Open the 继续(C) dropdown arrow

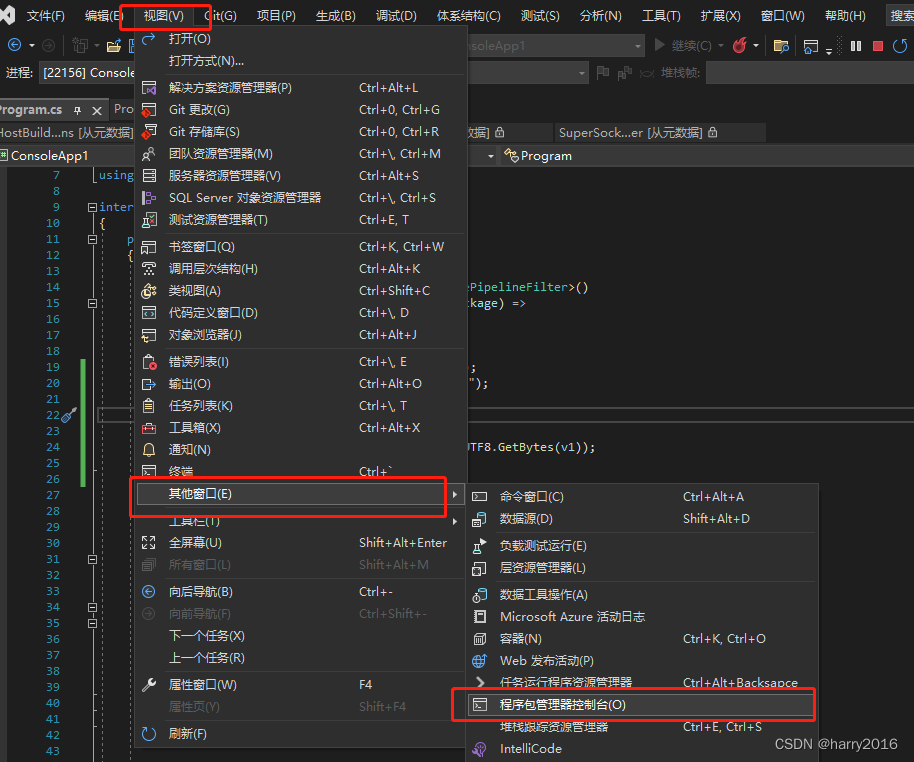[720, 45]
